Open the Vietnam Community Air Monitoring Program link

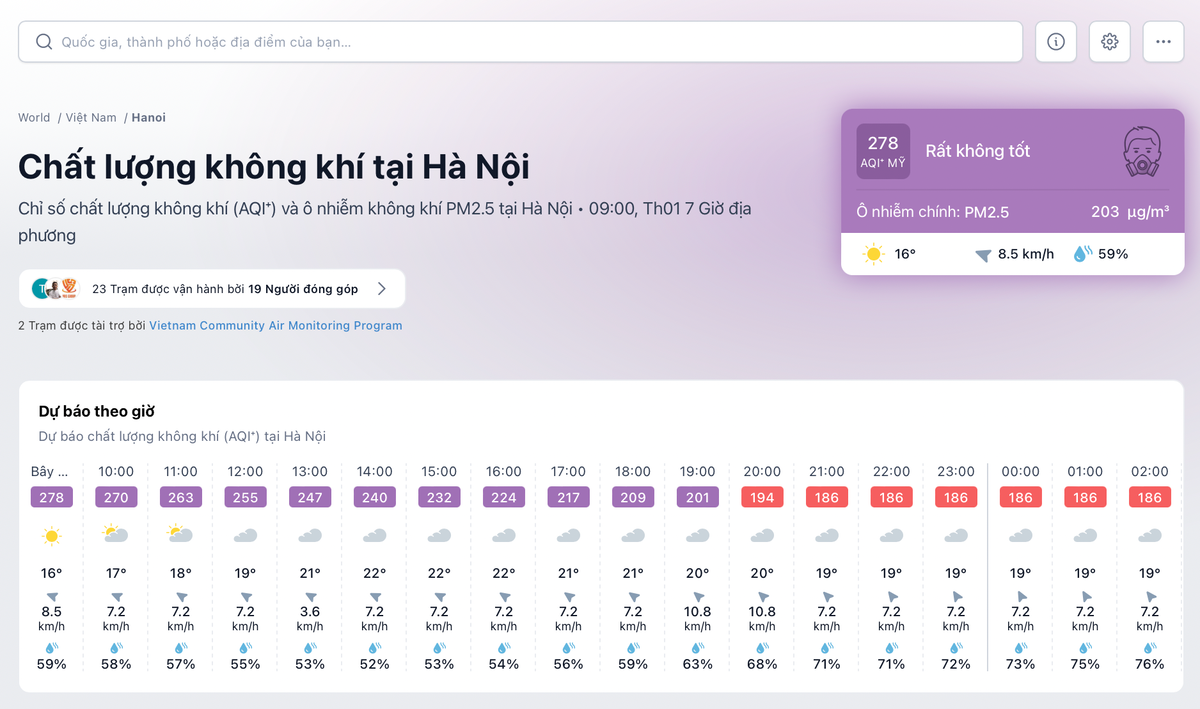(275, 325)
